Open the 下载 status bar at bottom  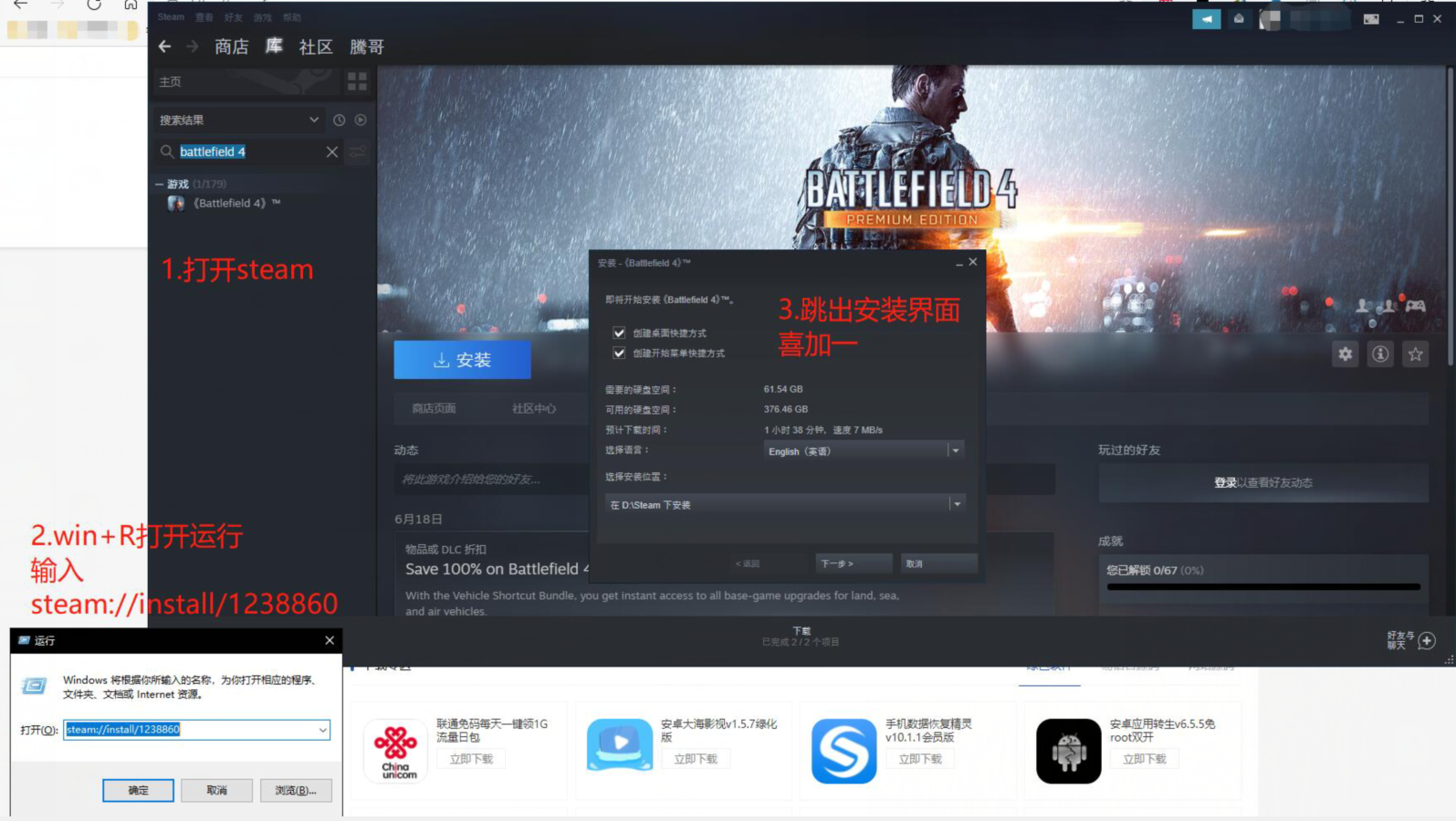pos(801,637)
